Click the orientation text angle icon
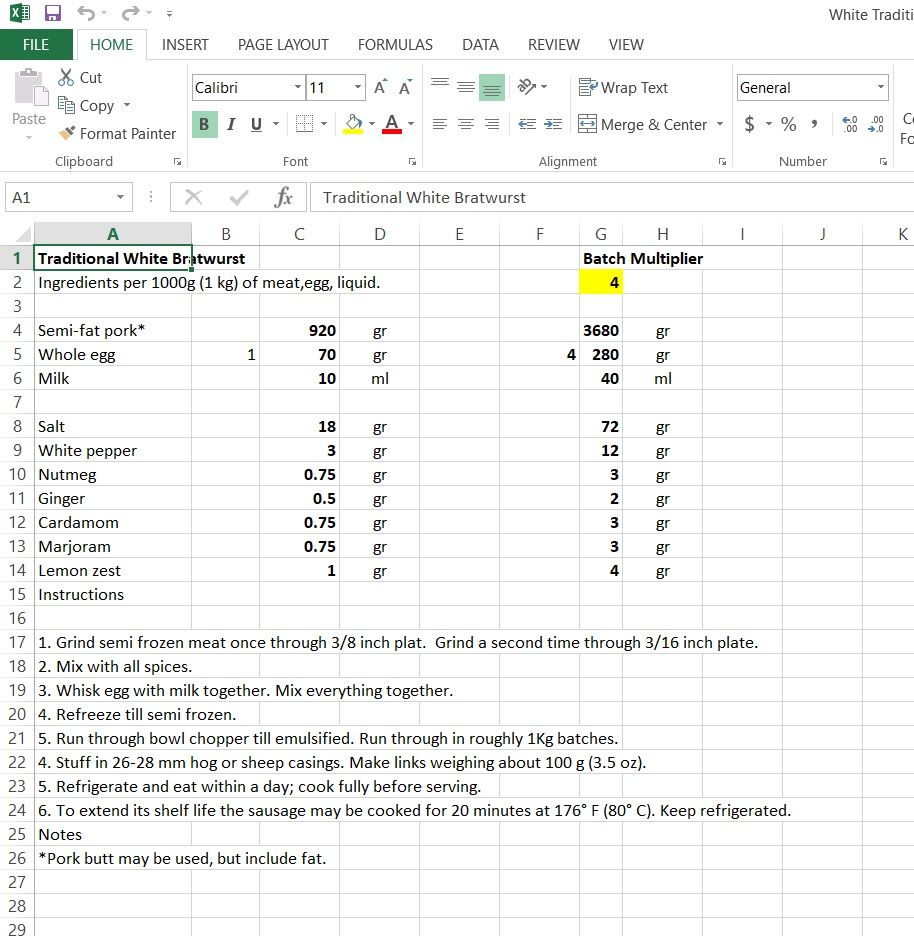The image size is (914, 936). point(527,87)
